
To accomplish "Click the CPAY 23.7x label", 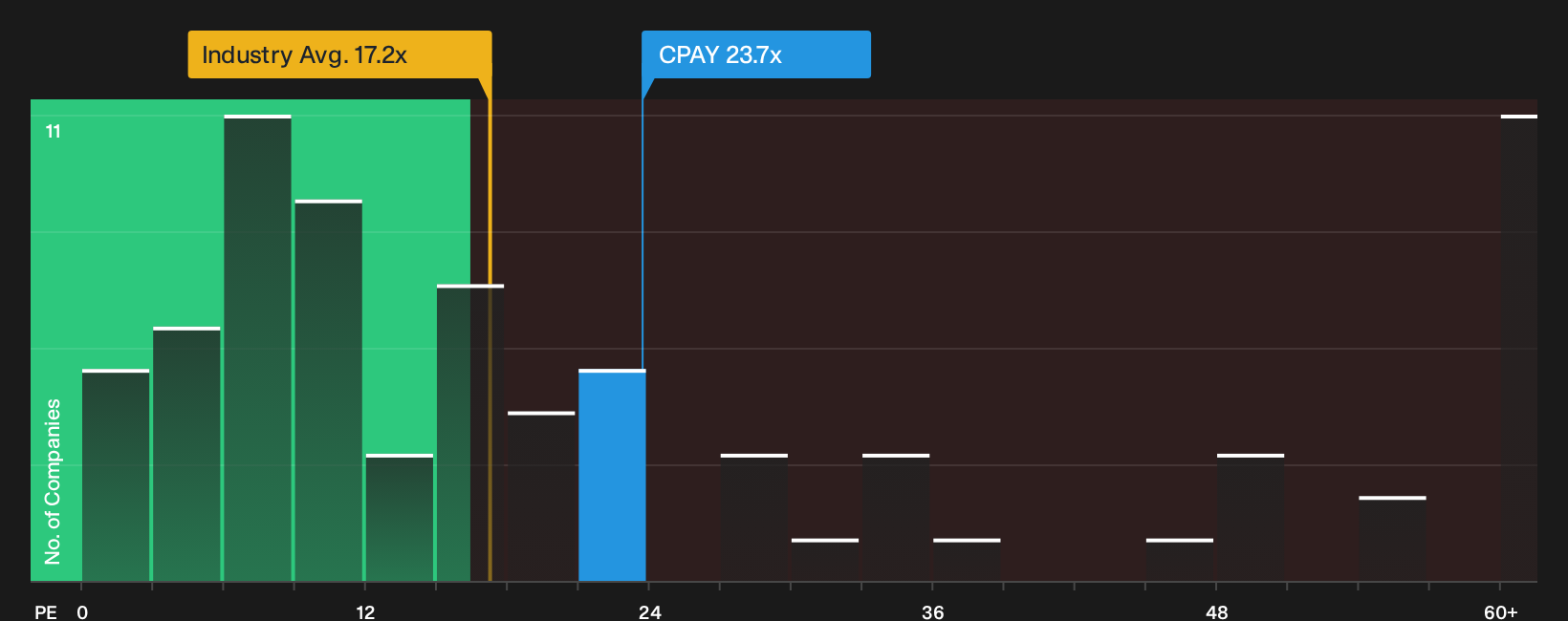I will click(x=755, y=54).
